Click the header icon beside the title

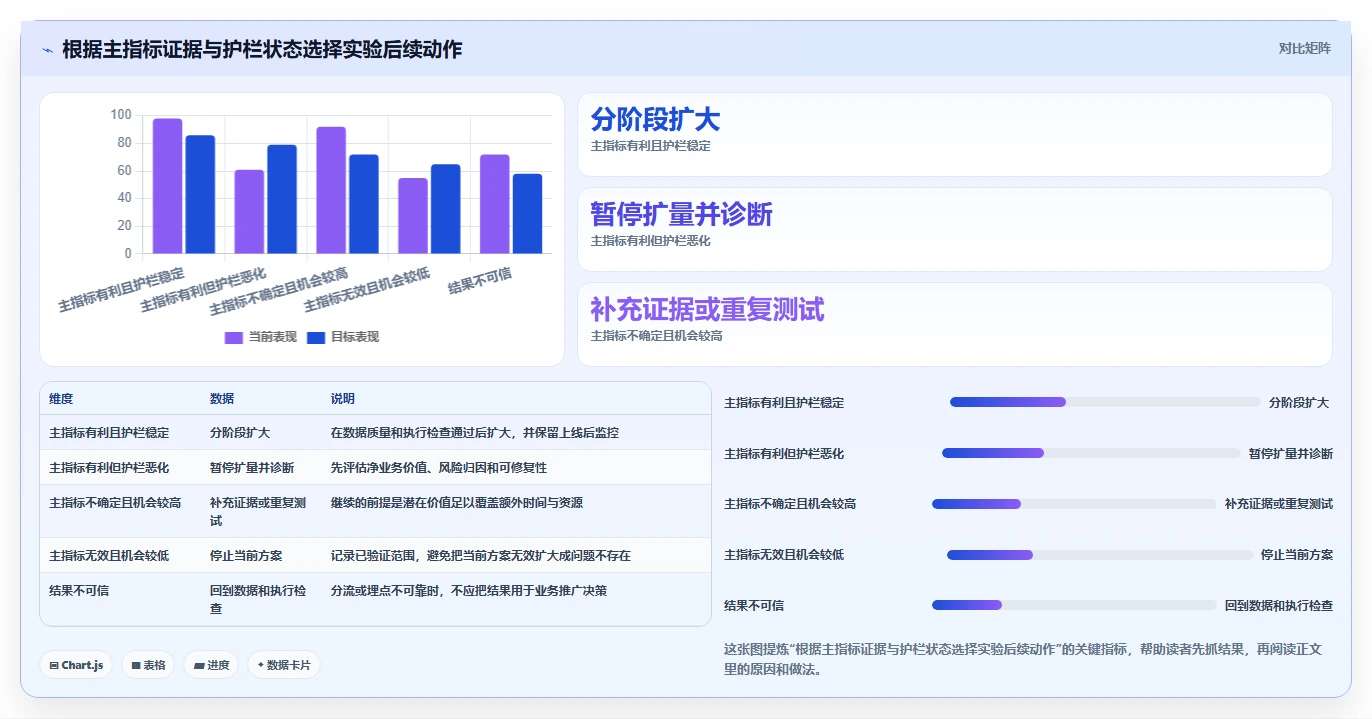tap(47, 50)
